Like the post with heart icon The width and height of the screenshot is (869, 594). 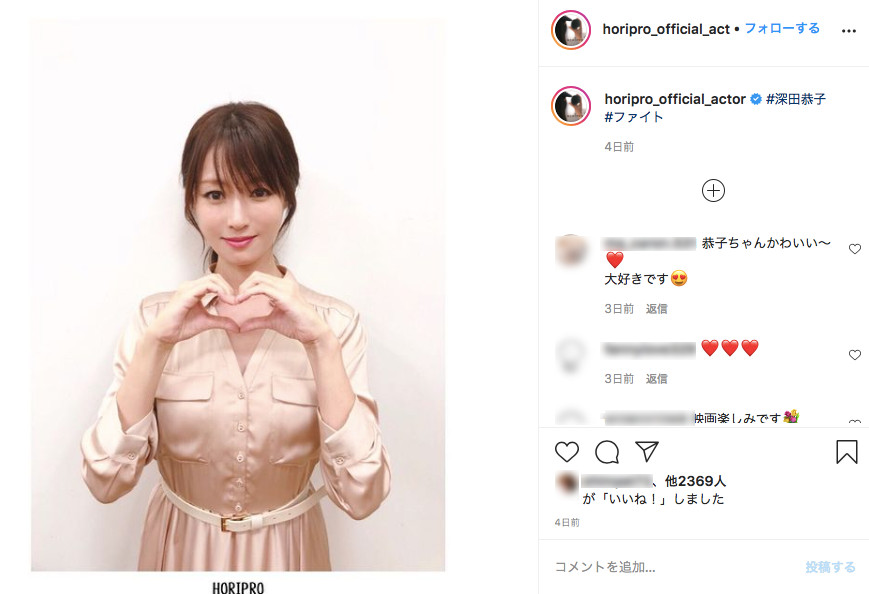(x=566, y=452)
